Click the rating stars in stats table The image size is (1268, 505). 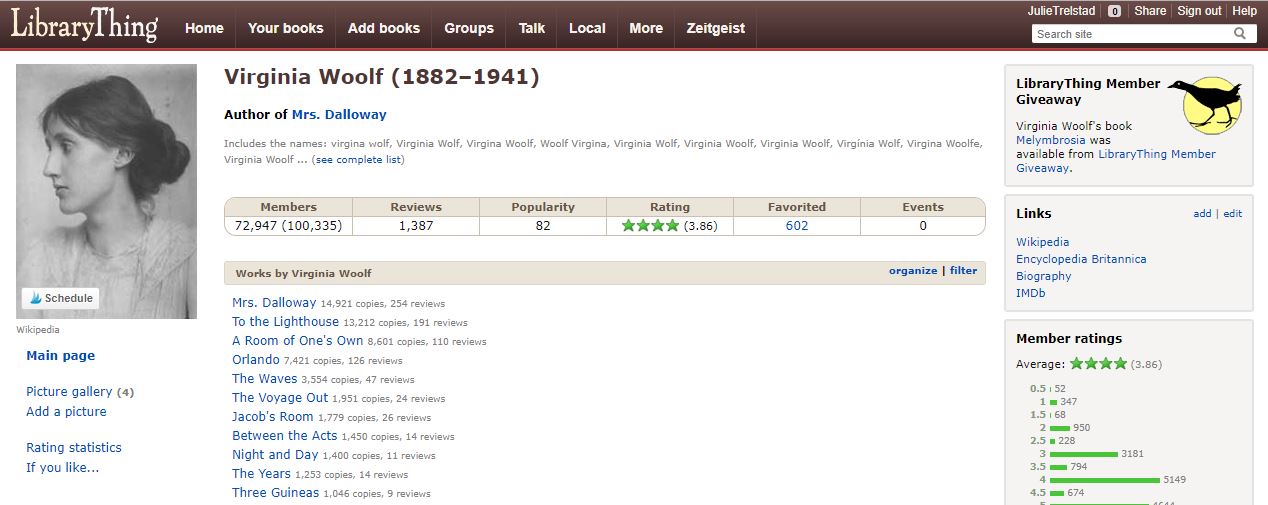tap(650, 226)
